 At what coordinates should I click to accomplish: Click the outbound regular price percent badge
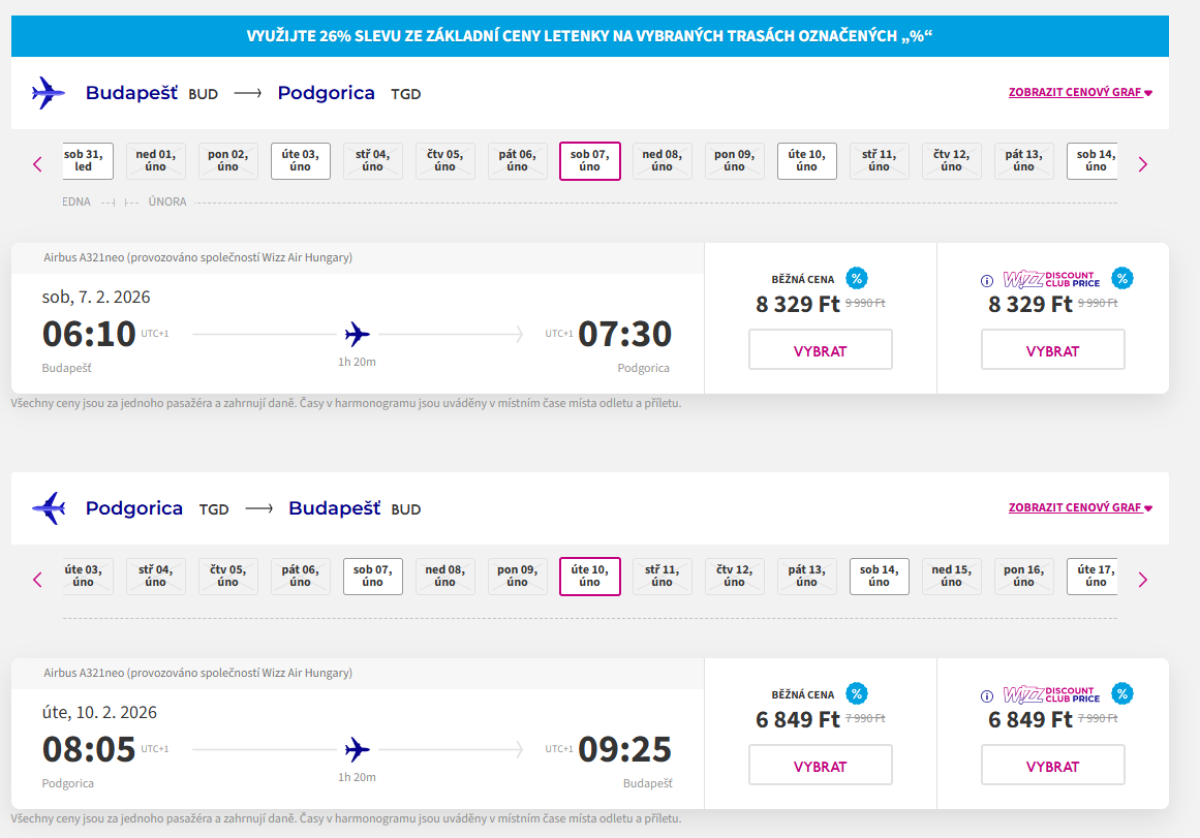856,279
